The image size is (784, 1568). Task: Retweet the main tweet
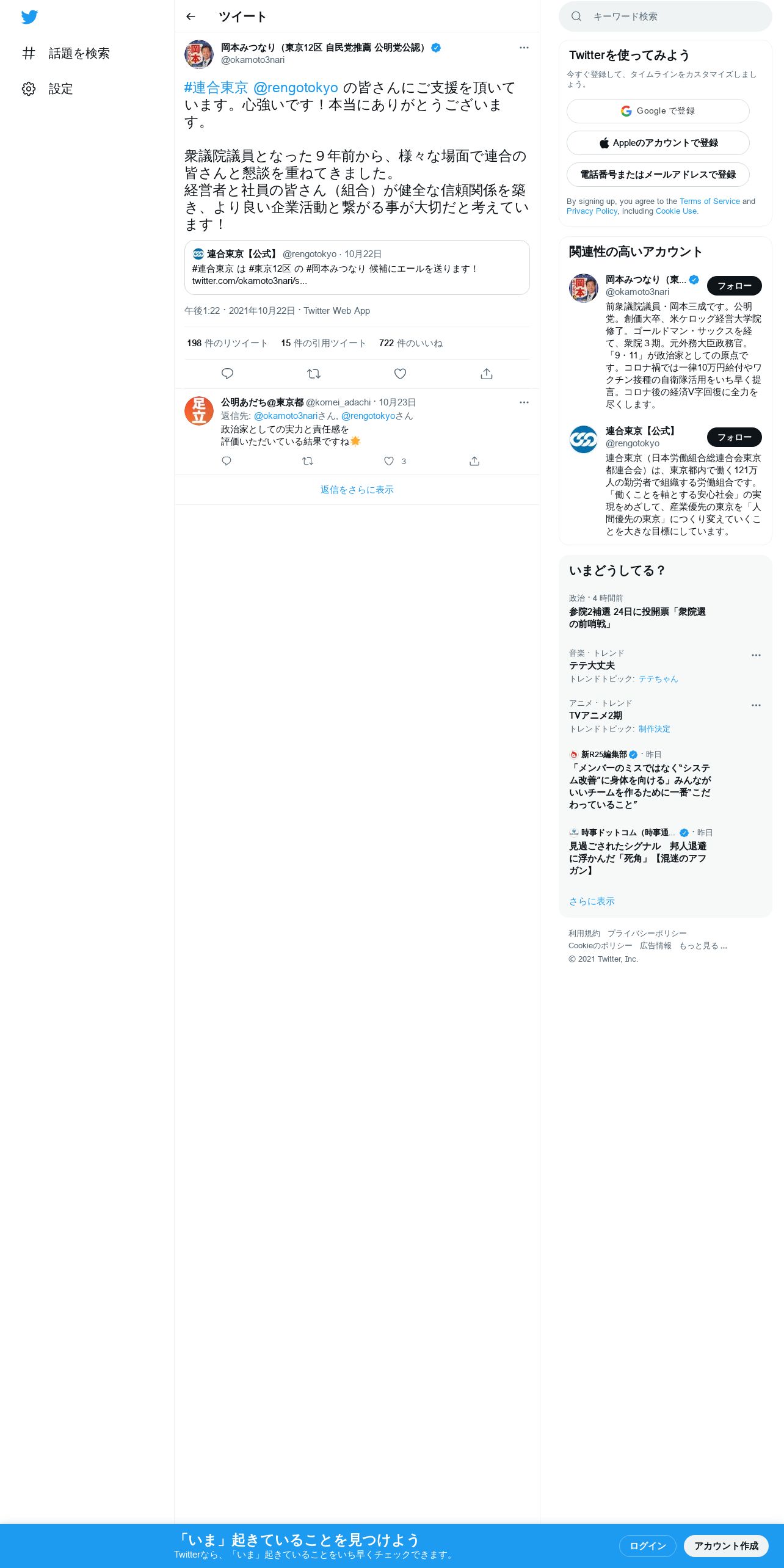click(x=314, y=374)
